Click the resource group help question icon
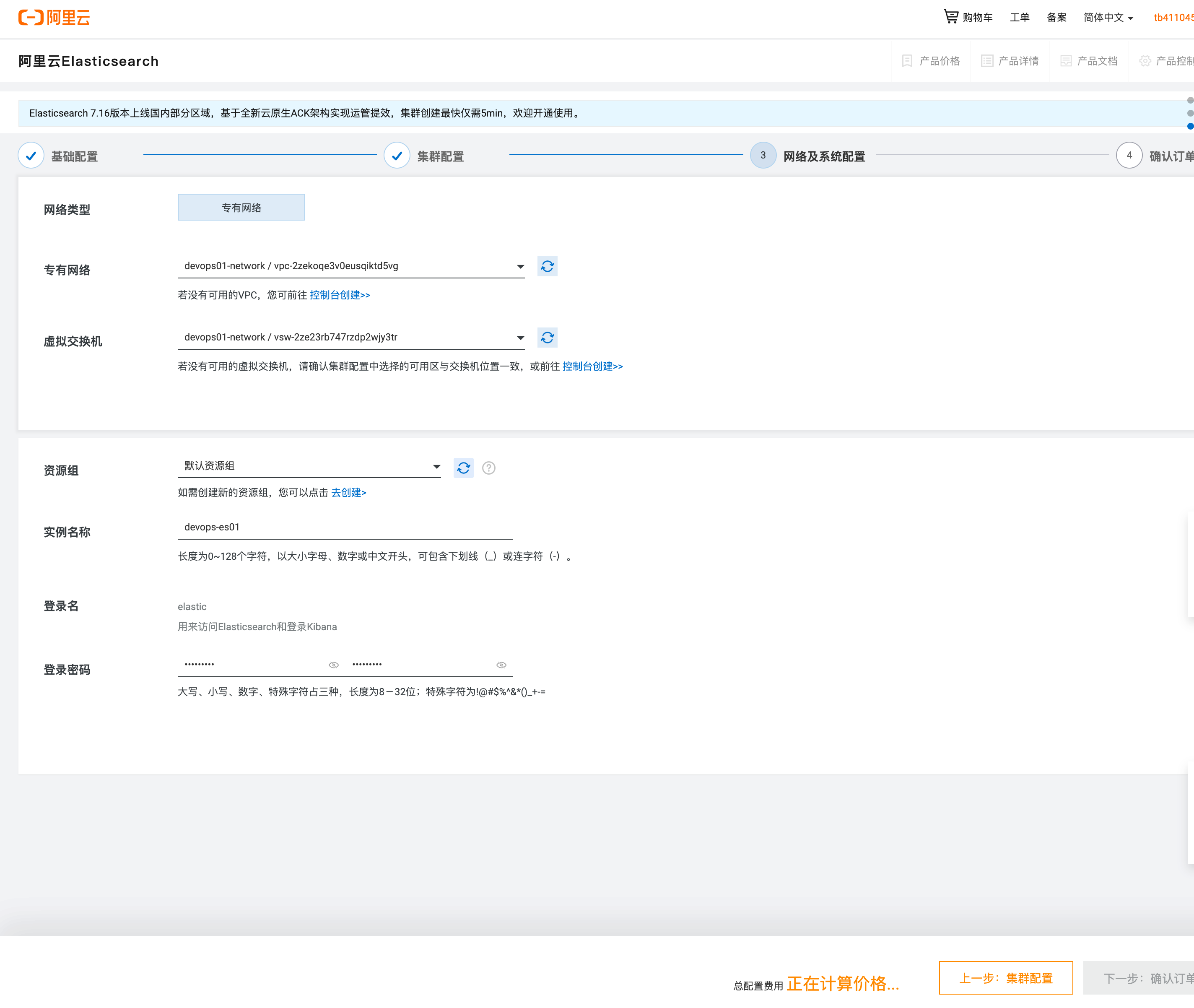The height and width of the screenshot is (1008, 1194). pos(488,468)
